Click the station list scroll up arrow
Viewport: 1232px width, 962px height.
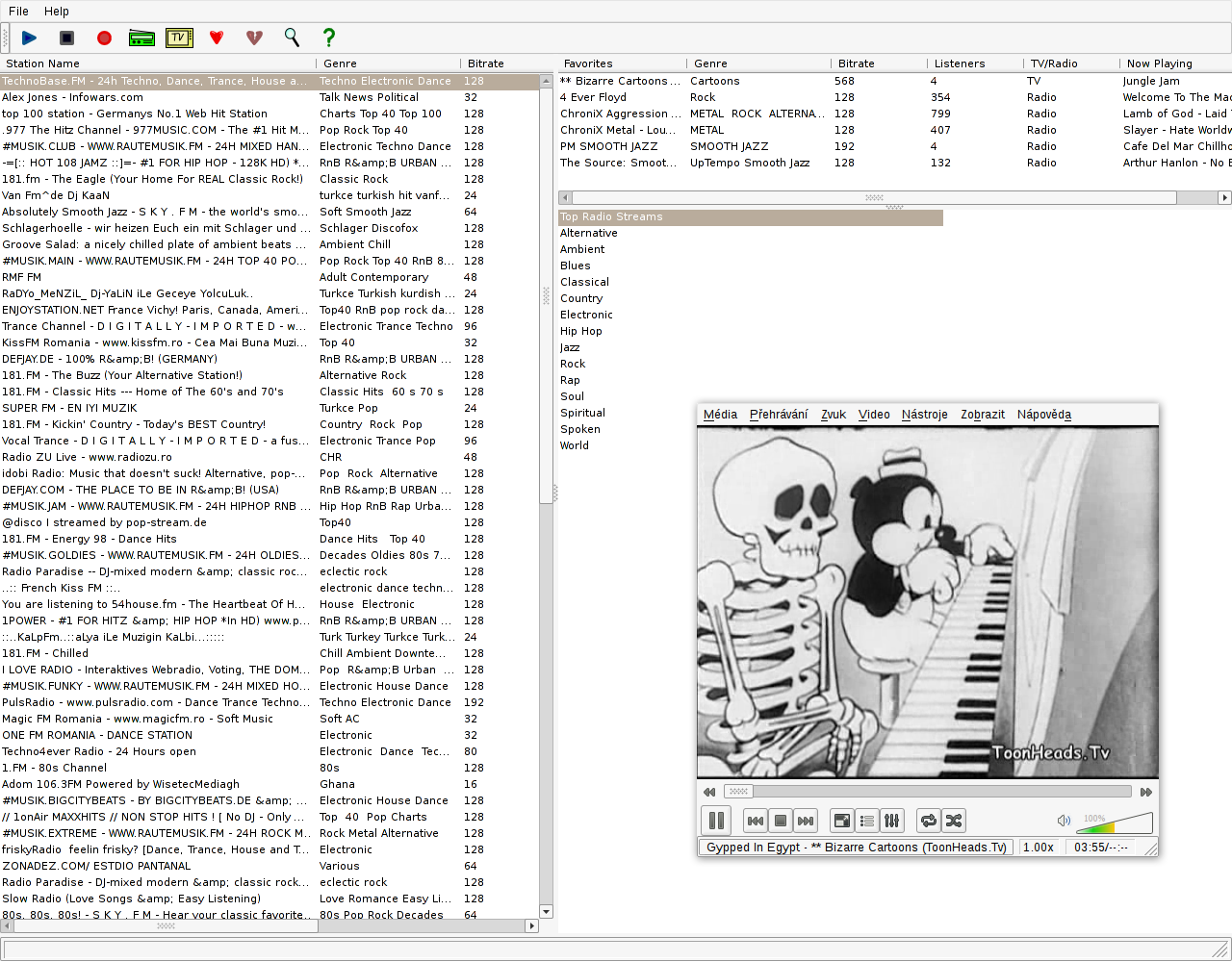[x=547, y=80]
